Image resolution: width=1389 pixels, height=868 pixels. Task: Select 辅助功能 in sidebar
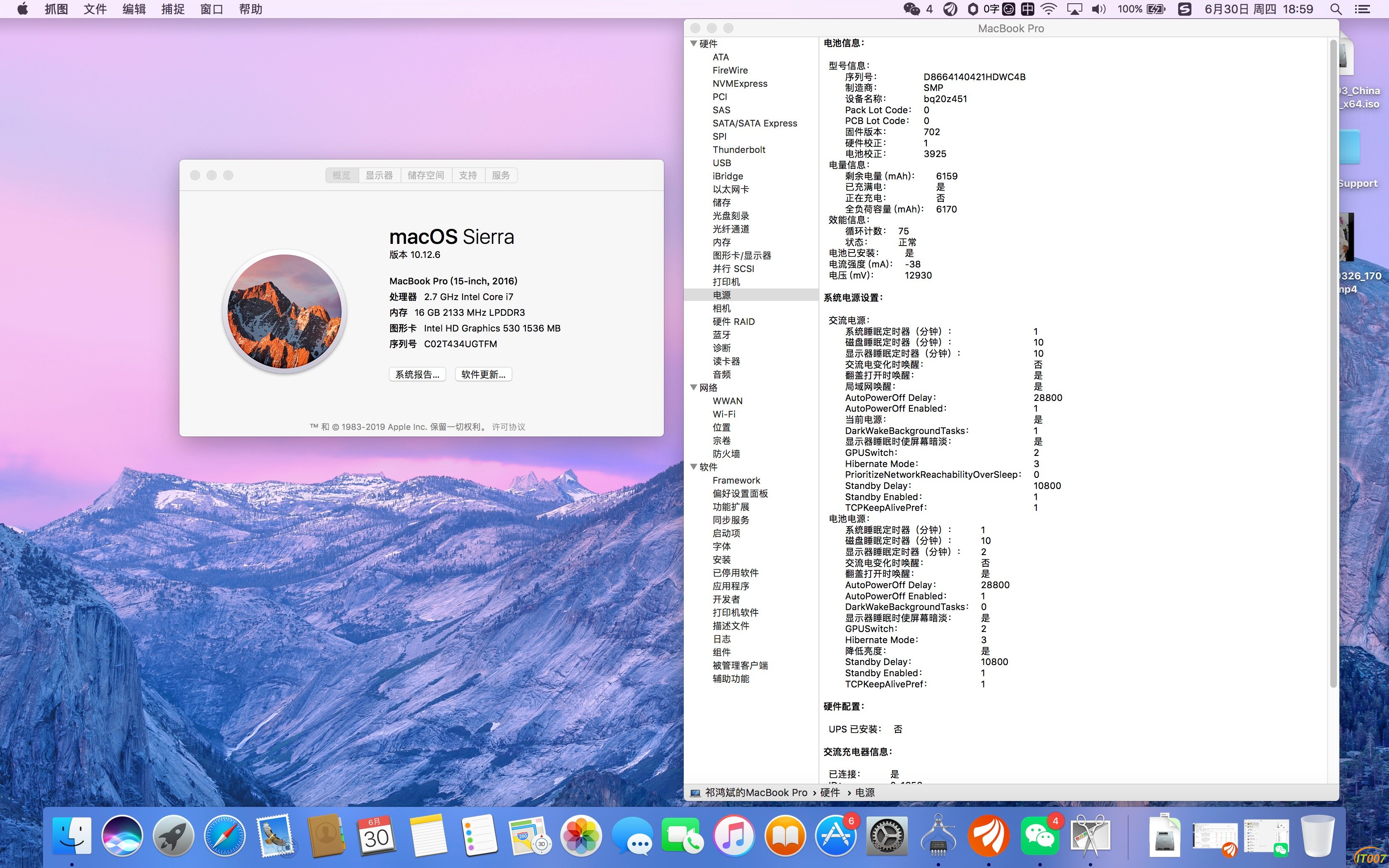pyautogui.click(x=730, y=679)
